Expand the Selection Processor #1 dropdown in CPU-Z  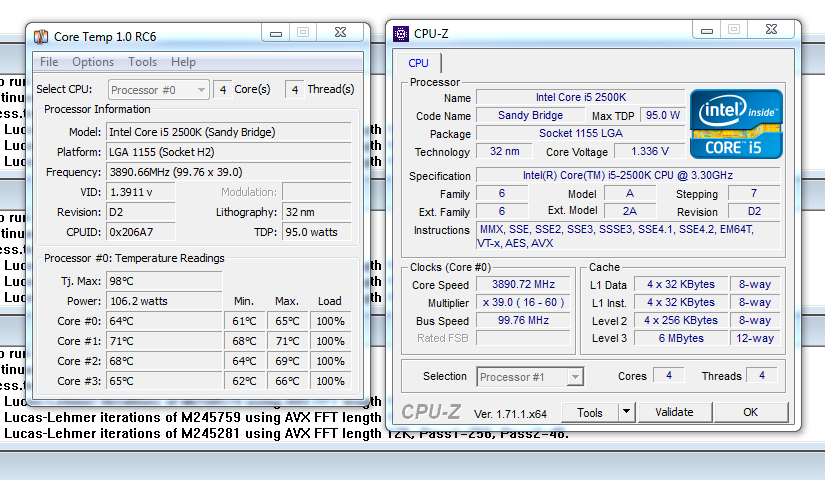[x=530, y=377]
